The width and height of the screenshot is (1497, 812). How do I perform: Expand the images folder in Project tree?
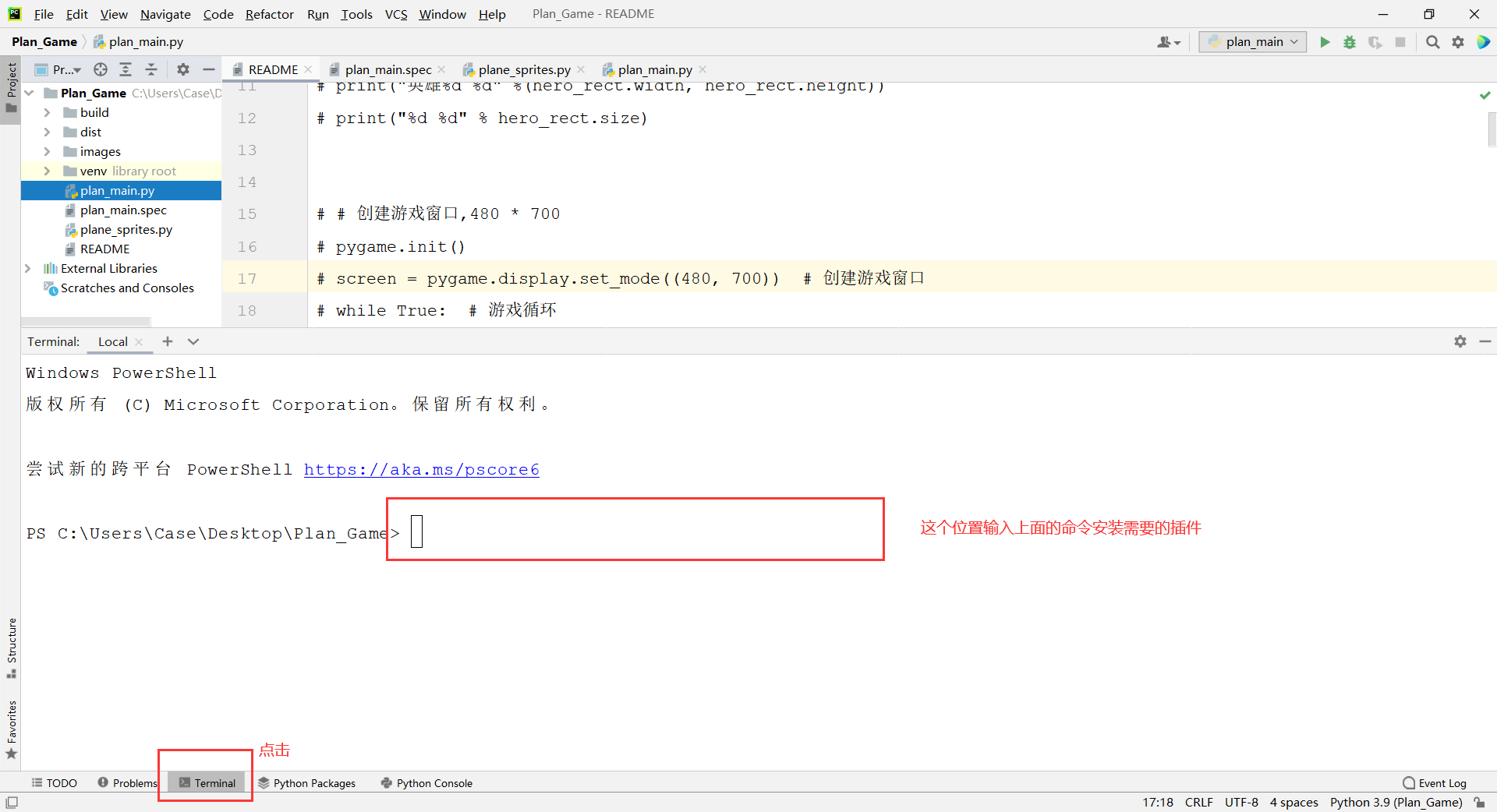tap(48, 151)
